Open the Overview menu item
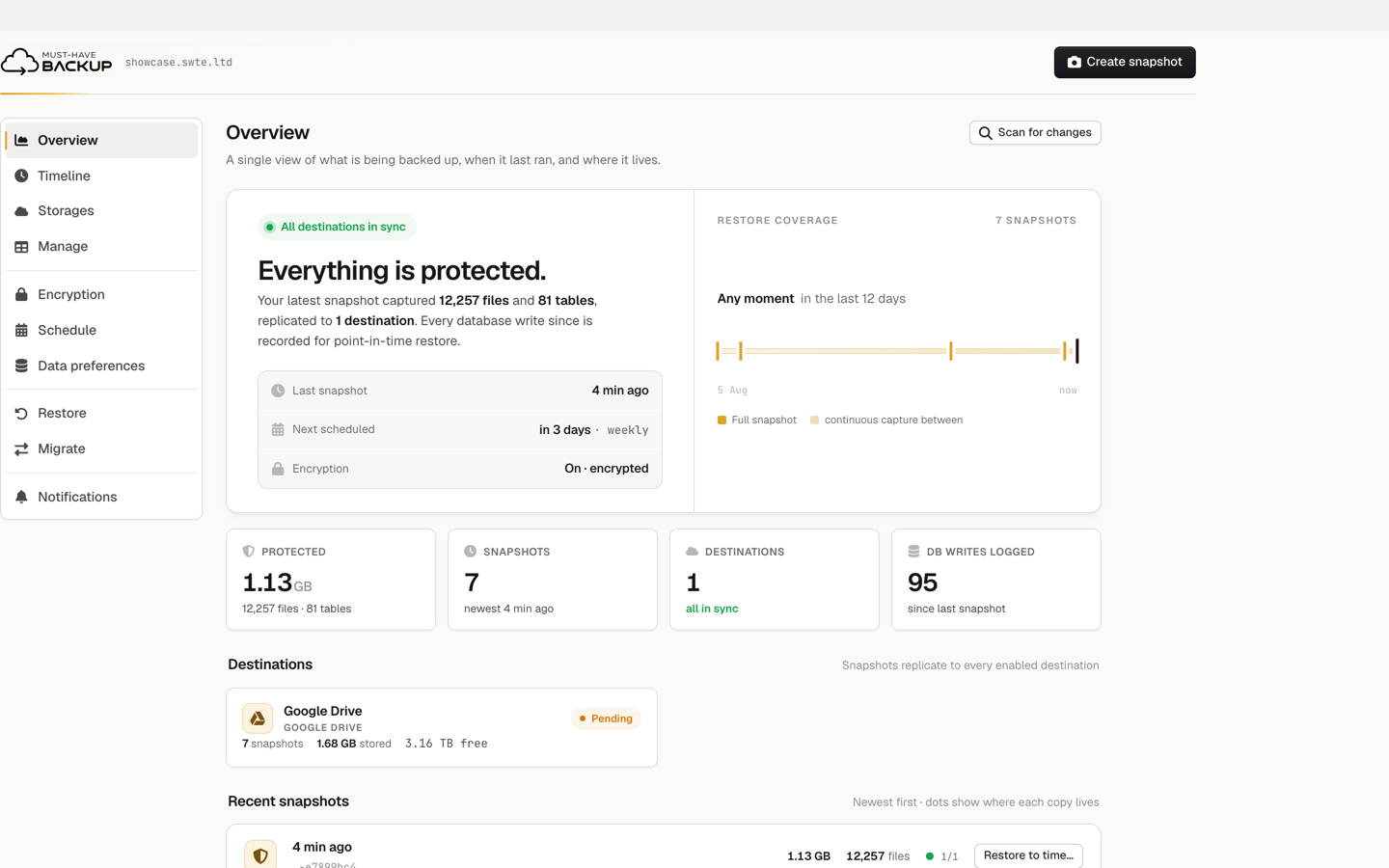Screen dimensions: 1389x868 coord(101,140)
